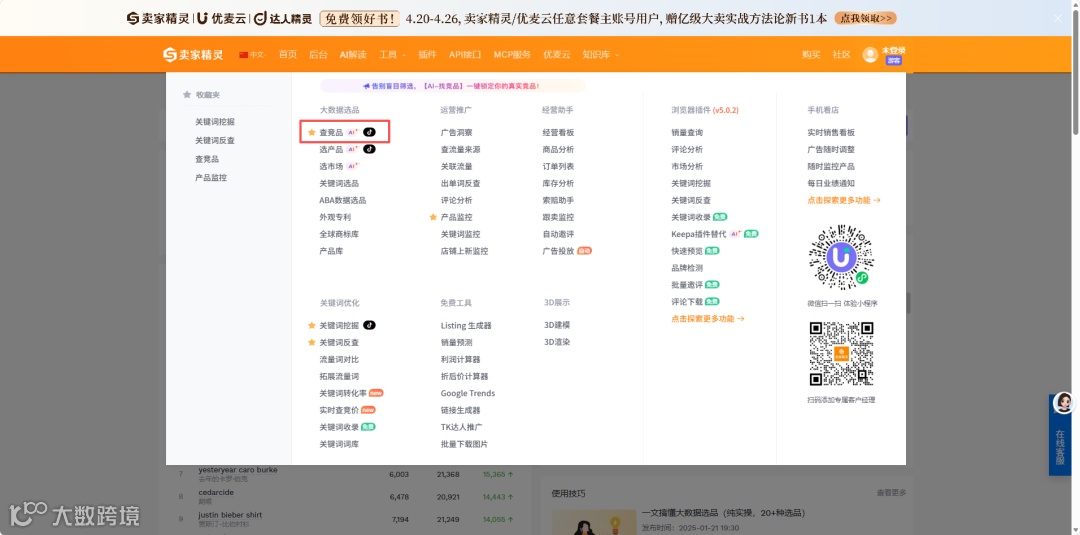Viewport: 1080px width, 535px height.
Task: Click the star icon beside 查竞品
Action: [311, 132]
